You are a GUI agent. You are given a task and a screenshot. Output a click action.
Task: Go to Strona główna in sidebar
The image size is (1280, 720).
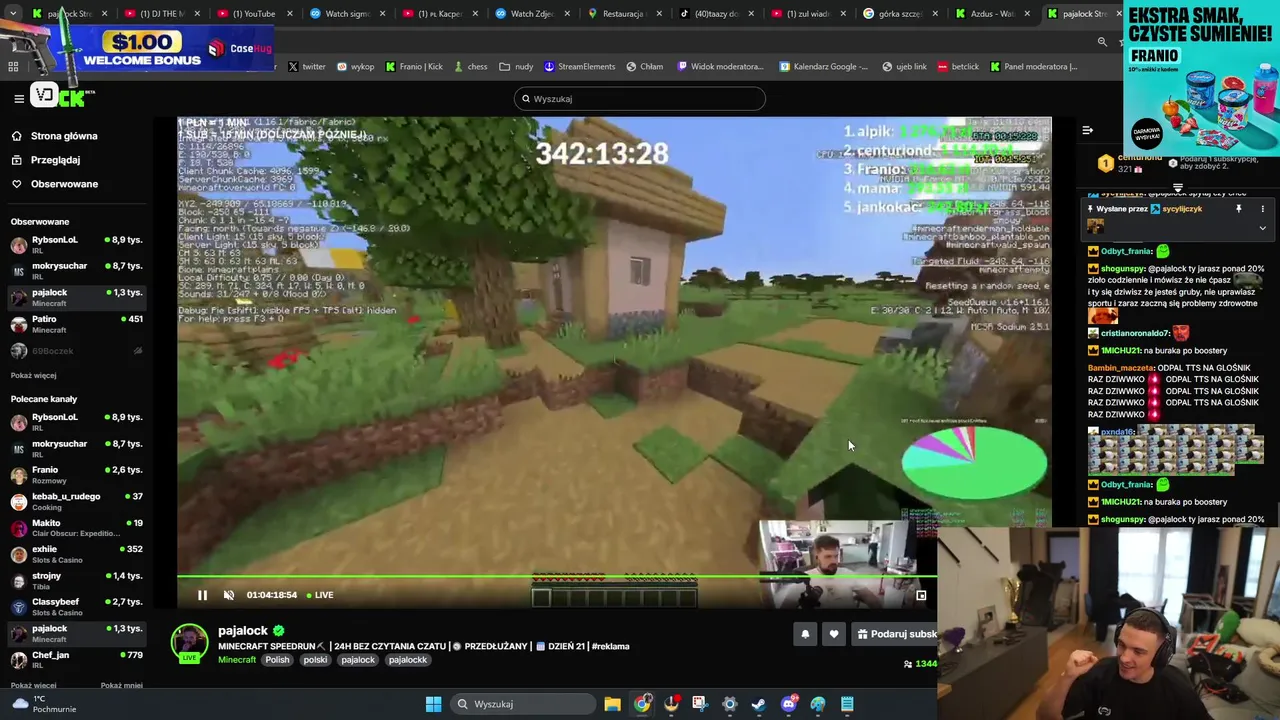(x=64, y=136)
